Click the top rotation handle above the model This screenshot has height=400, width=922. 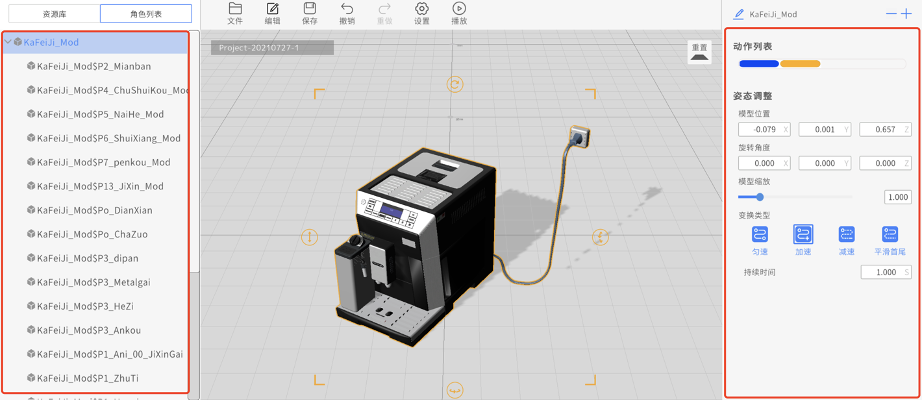click(x=455, y=84)
